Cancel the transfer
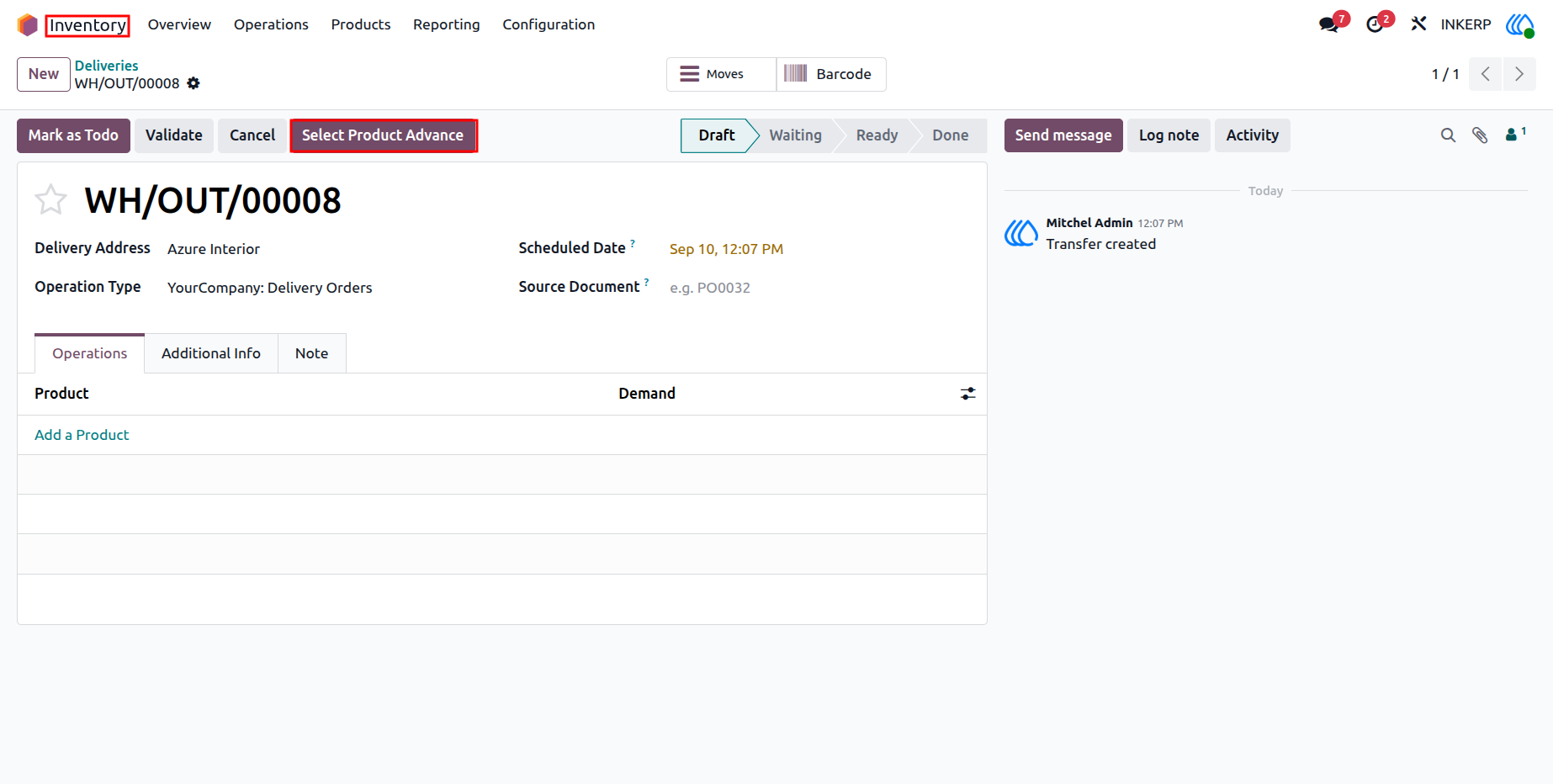This screenshot has width=1553, height=784. coord(252,135)
